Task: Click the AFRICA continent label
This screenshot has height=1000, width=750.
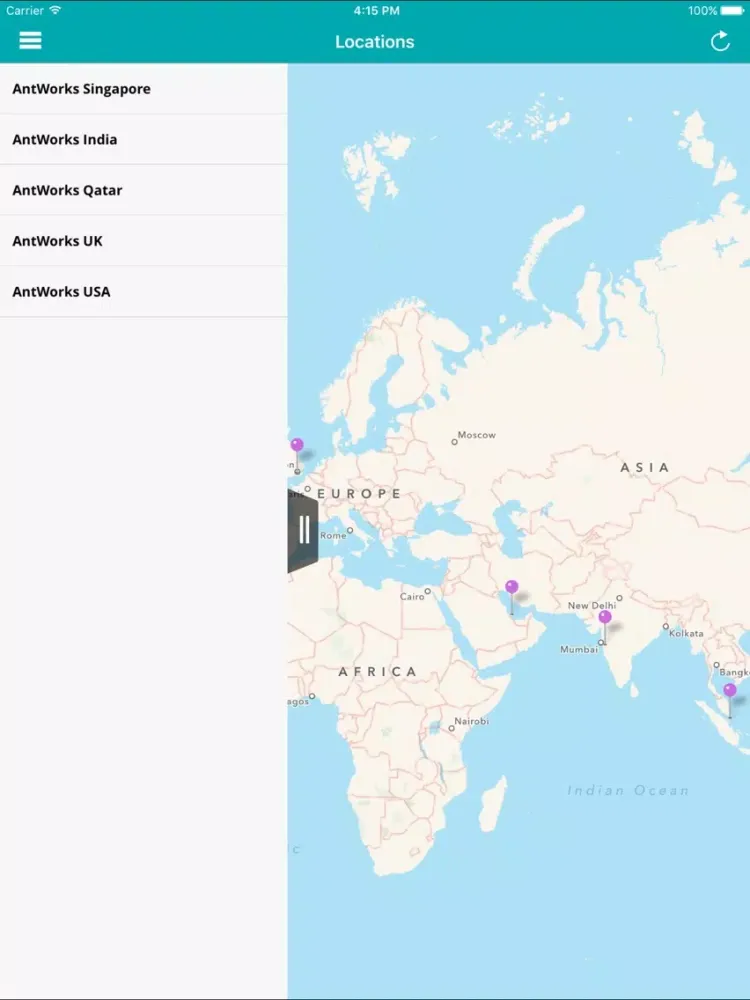Action: [x=377, y=672]
